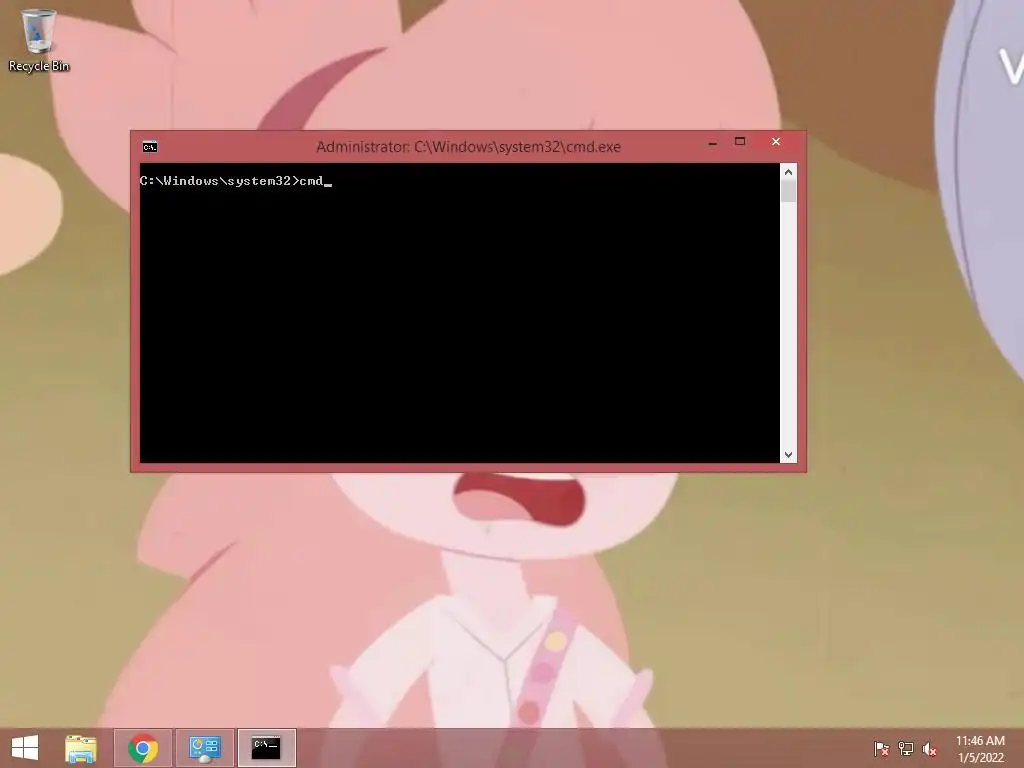This screenshot has width=1024, height=768.
Task: Click the muted volume icon in tray
Action: pos(930,749)
